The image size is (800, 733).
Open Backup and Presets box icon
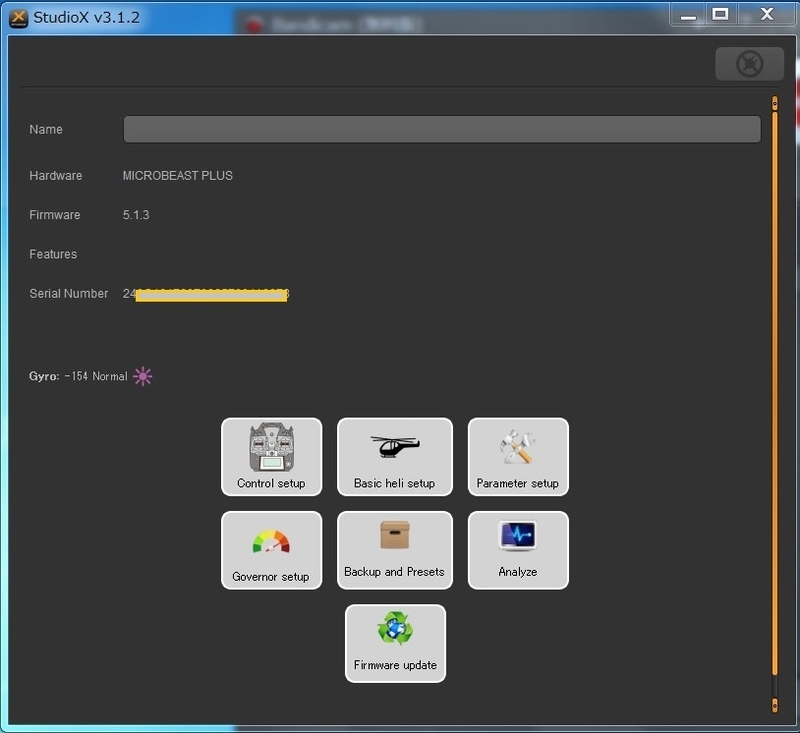click(394, 550)
